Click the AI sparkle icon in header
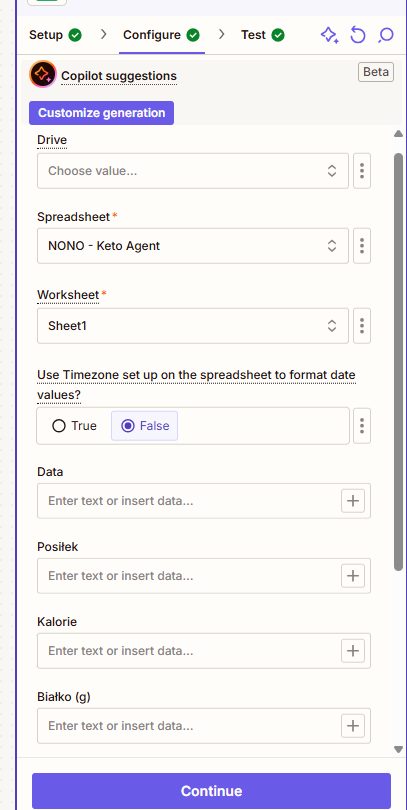 coord(330,35)
